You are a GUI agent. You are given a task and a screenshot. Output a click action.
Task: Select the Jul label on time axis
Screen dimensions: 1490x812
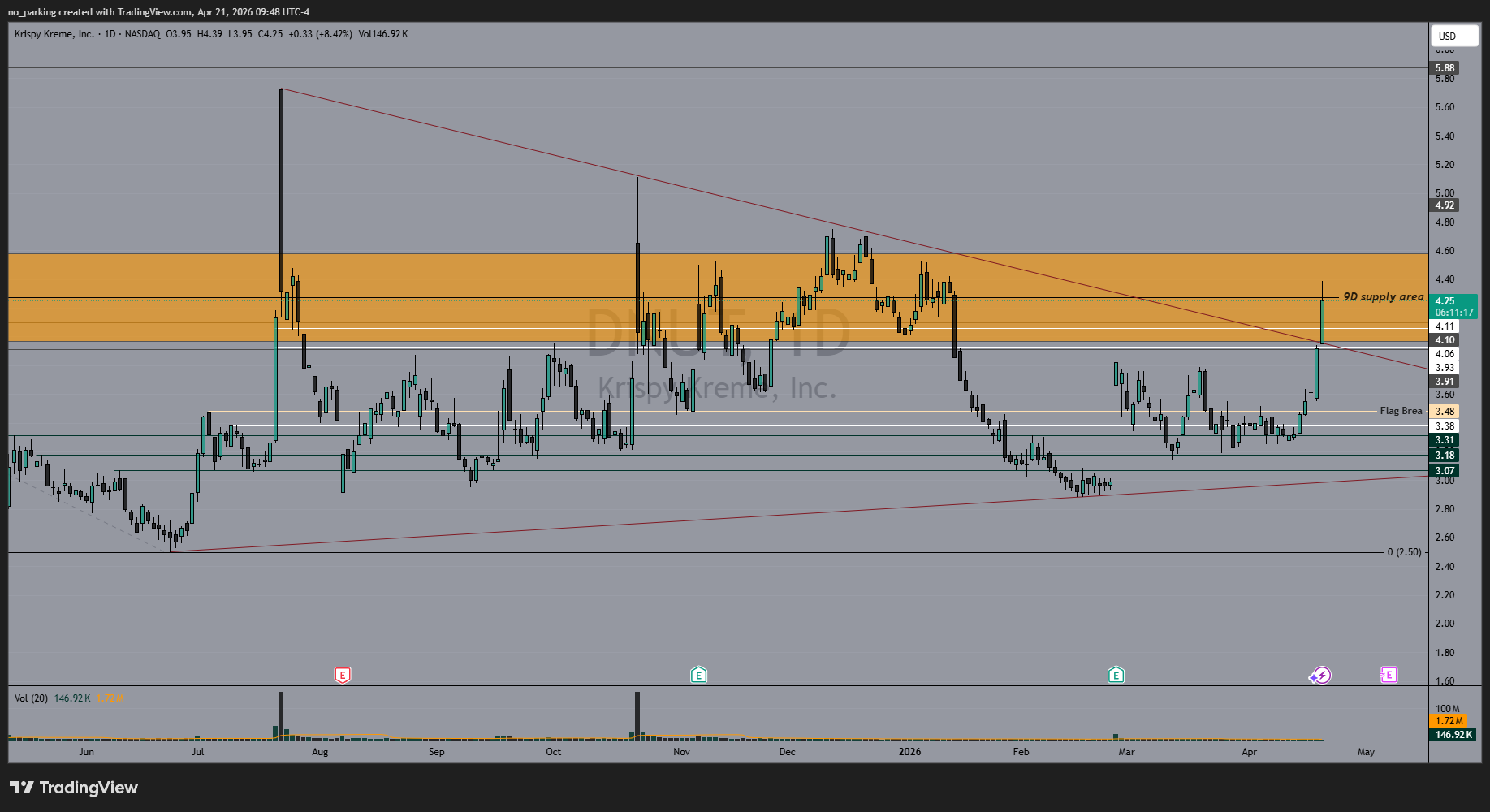[197, 752]
